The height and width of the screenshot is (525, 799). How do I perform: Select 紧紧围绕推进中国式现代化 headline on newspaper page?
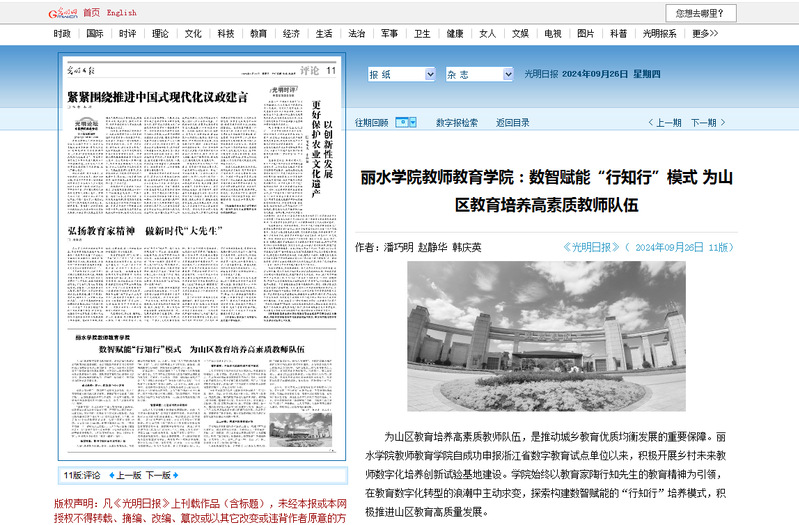click(157, 97)
